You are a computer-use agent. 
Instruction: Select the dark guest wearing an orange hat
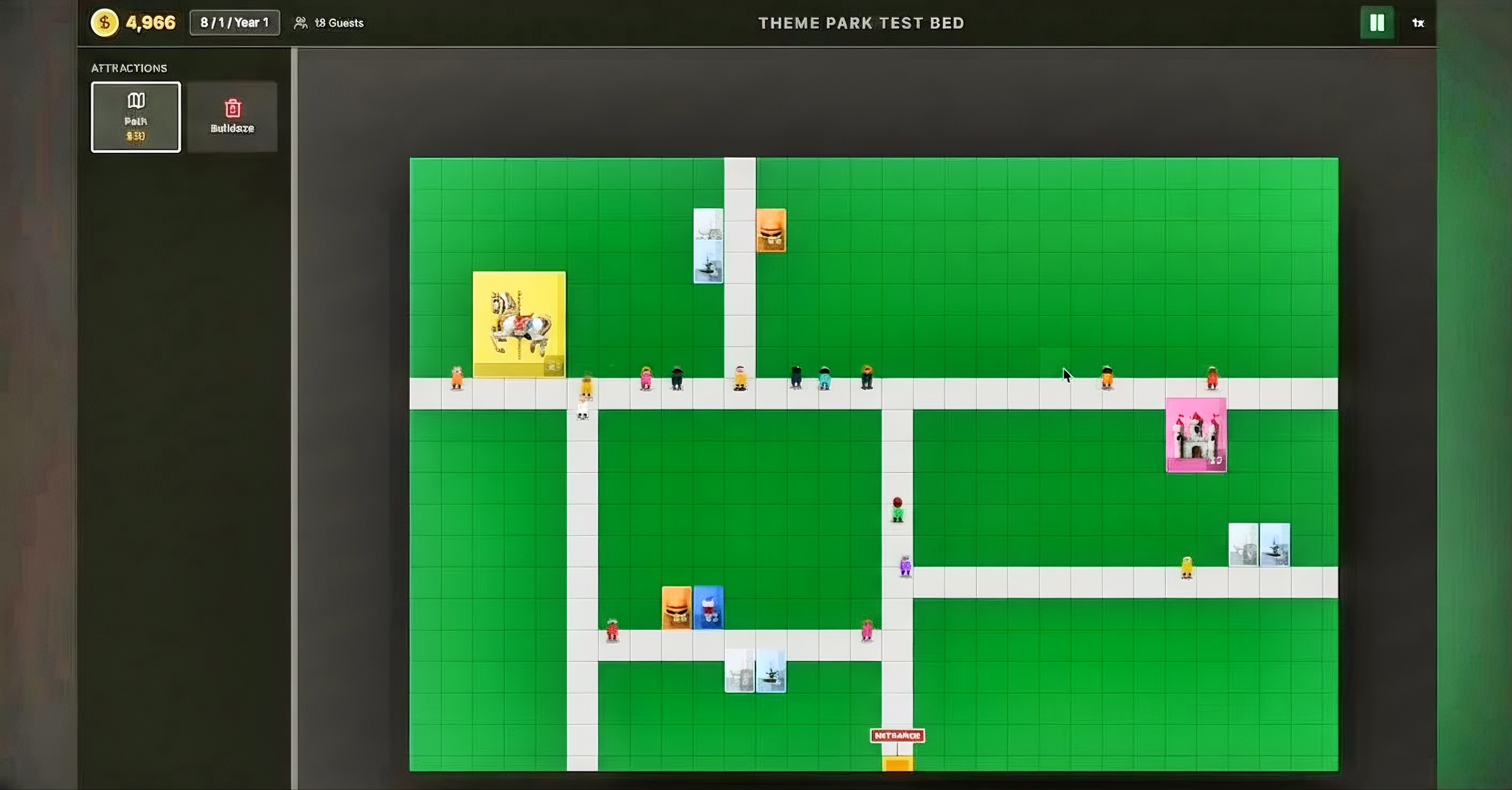pyautogui.click(x=867, y=378)
